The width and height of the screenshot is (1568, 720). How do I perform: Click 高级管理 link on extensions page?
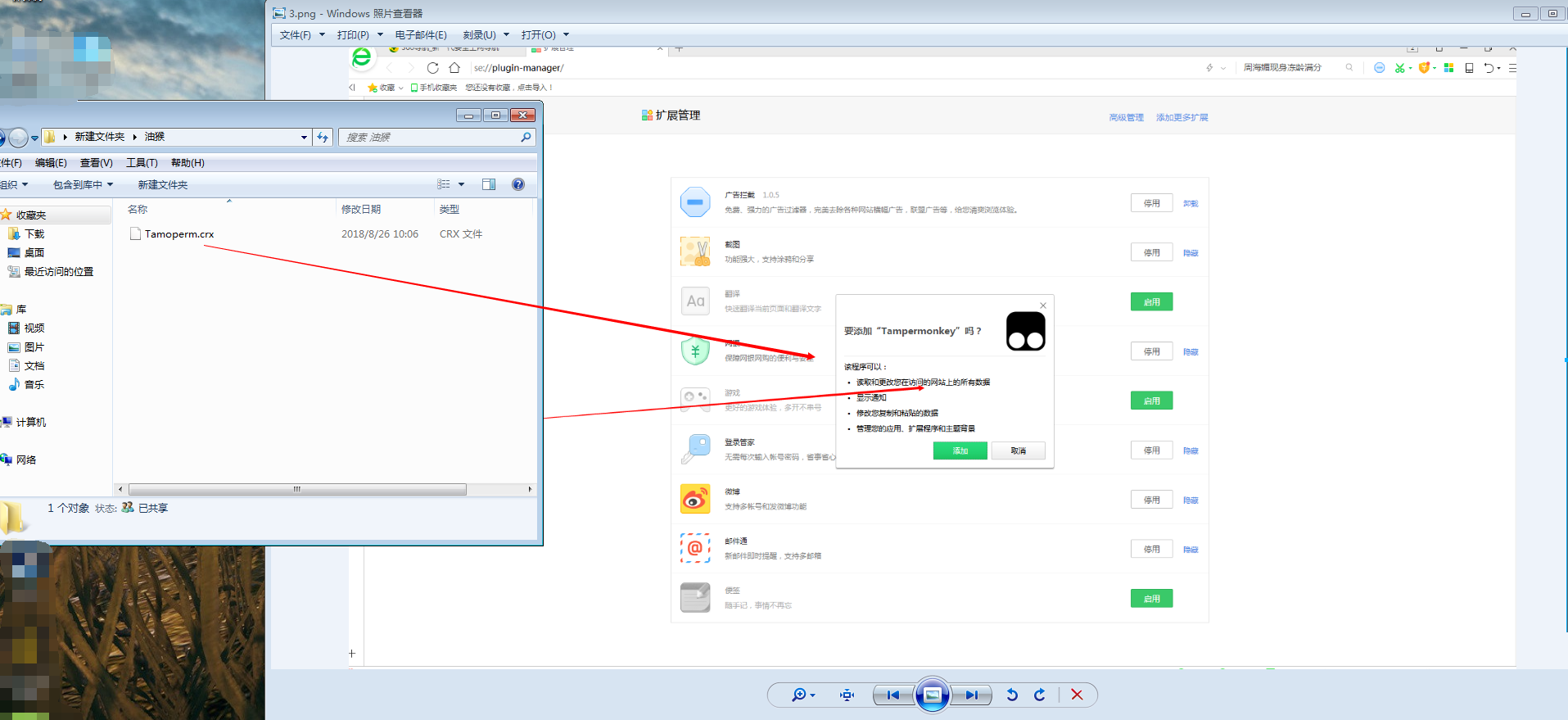click(x=1127, y=118)
